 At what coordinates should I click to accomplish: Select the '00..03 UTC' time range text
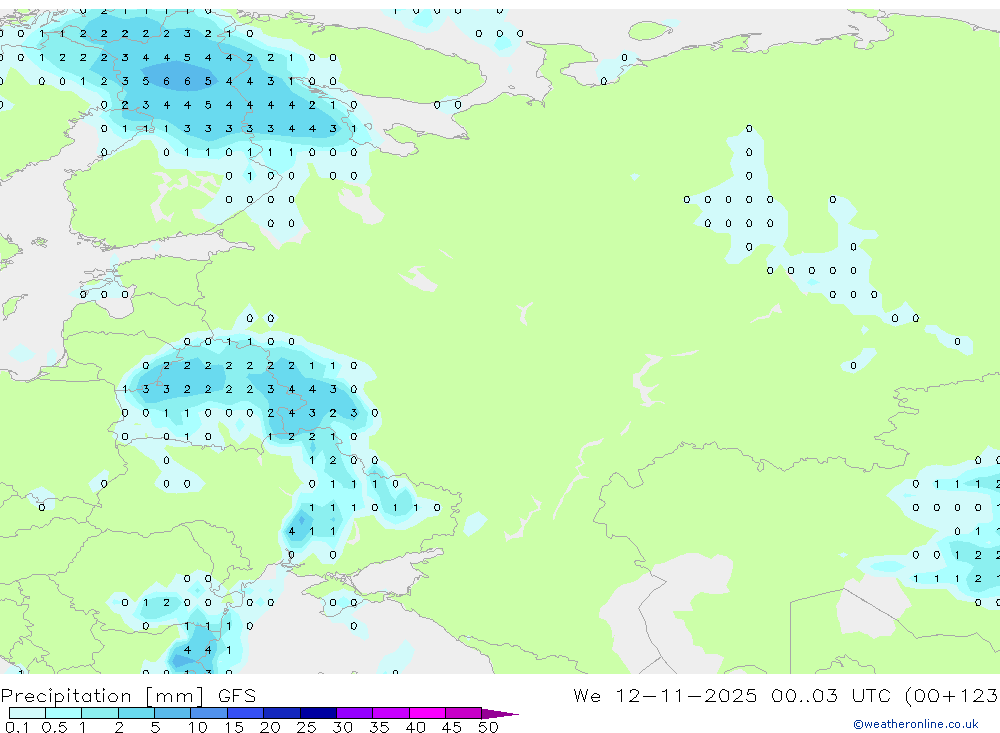click(x=831, y=695)
